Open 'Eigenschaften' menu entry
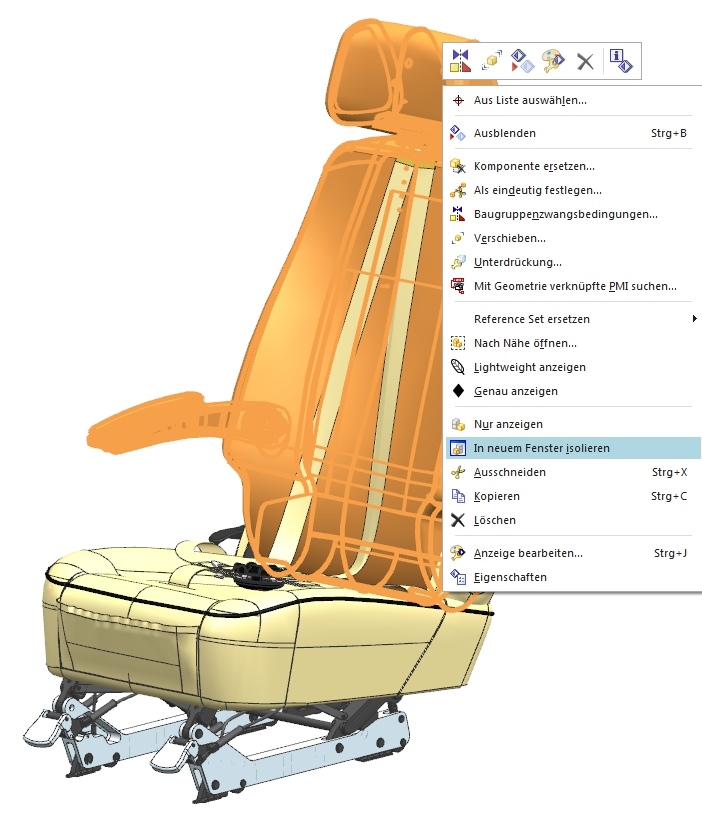The width and height of the screenshot is (702, 822). (573, 577)
